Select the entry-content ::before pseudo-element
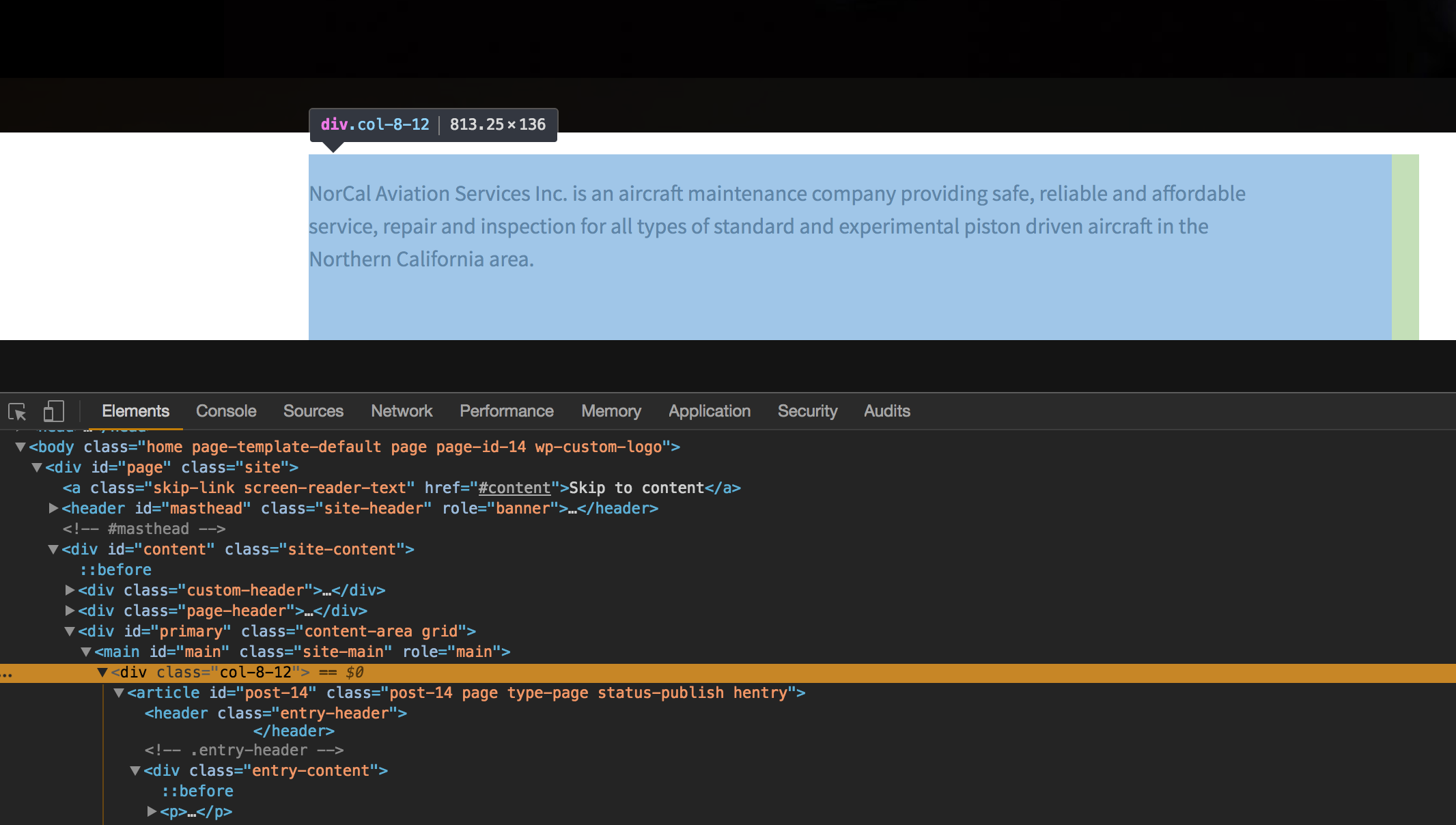 tap(197, 791)
